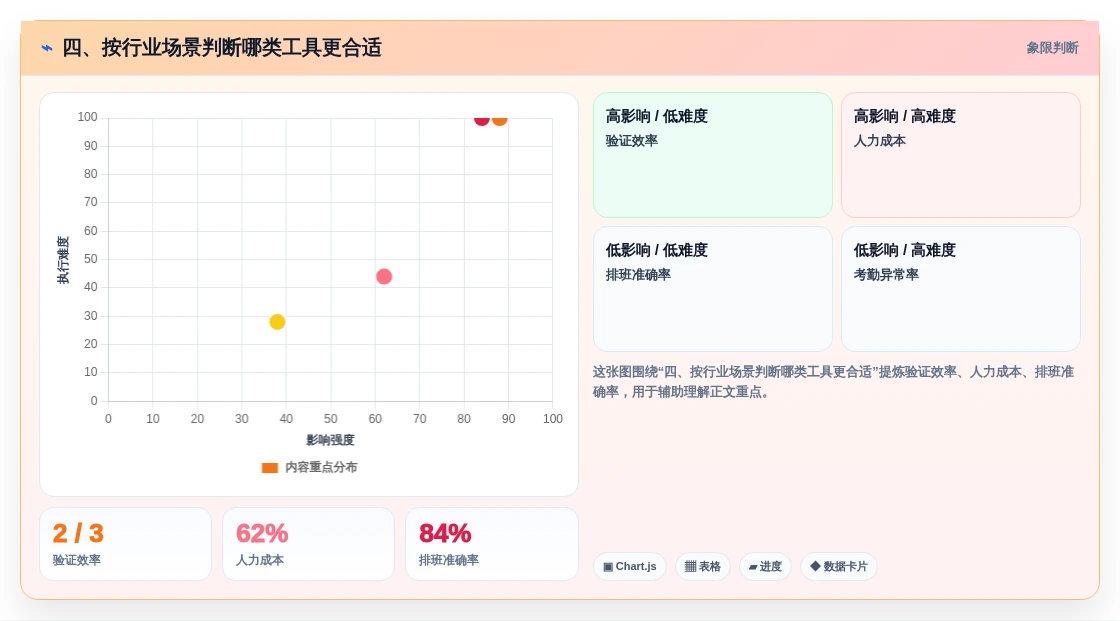
Task: Click the 进度 tag
Action: click(x=765, y=567)
